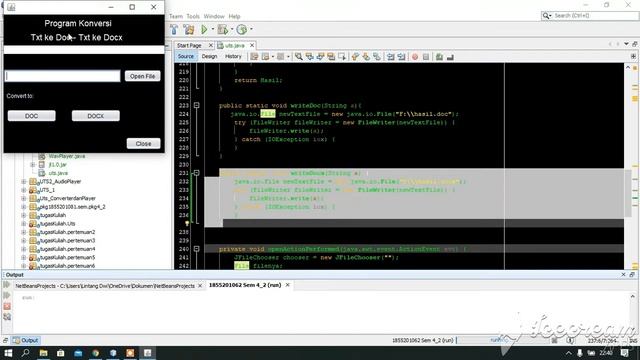Click the Shift Line Right icon
Image resolution: width=640 pixels, height=360 pixels.
tap(401, 57)
